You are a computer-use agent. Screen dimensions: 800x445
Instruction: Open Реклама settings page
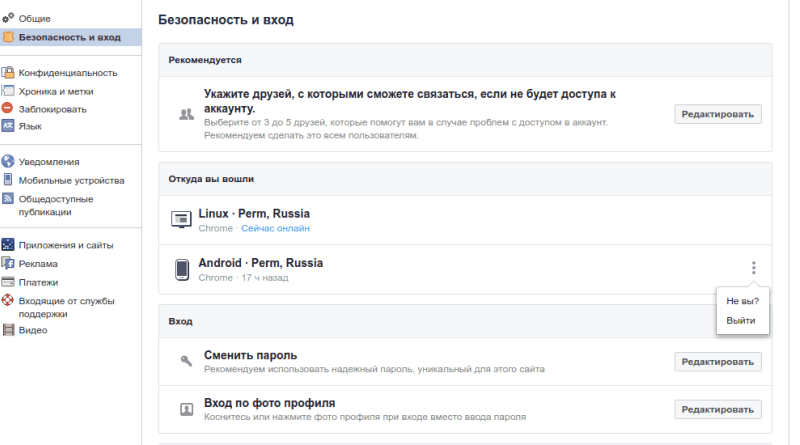tap(38, 264)
